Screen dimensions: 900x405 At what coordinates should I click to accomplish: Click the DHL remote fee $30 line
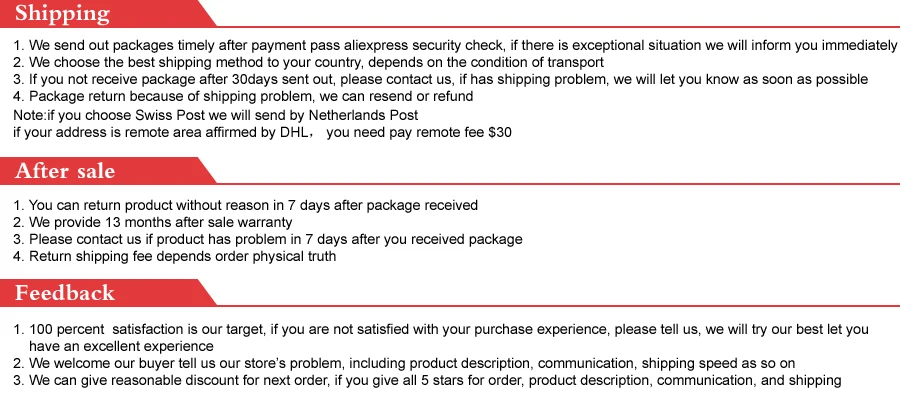pos(262,133)
